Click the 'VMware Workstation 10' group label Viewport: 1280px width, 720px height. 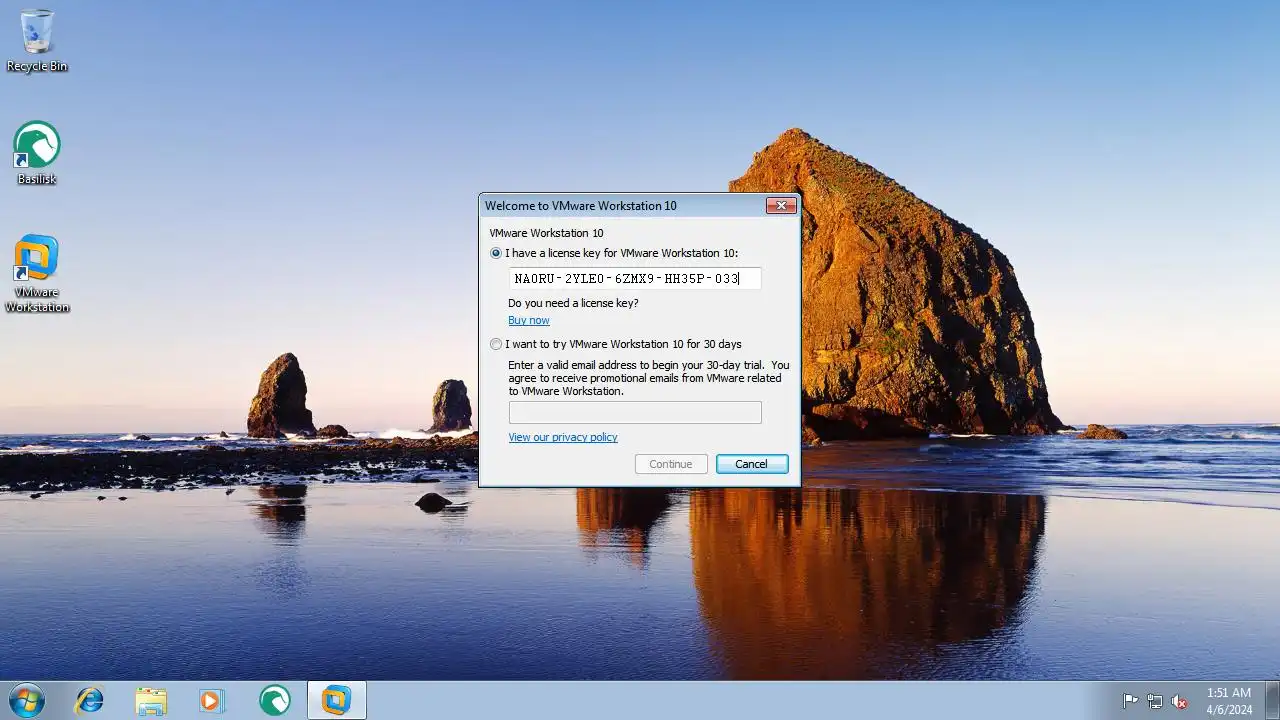pos(546,233)
